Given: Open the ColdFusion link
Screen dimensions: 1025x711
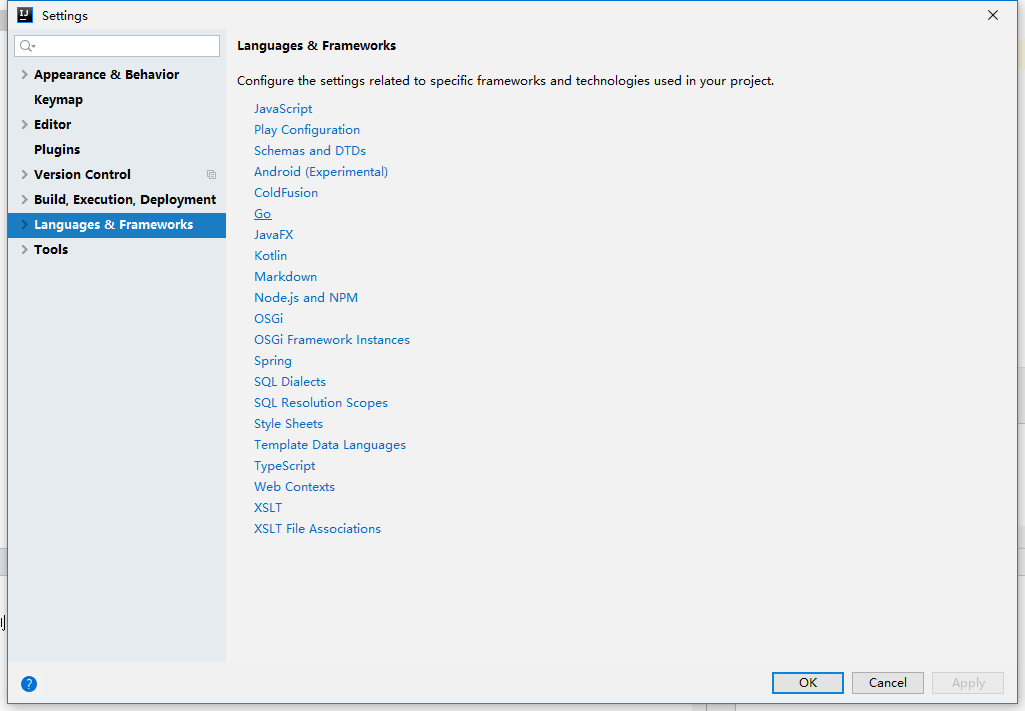Looking at the screenshot, I should (286, 193).
